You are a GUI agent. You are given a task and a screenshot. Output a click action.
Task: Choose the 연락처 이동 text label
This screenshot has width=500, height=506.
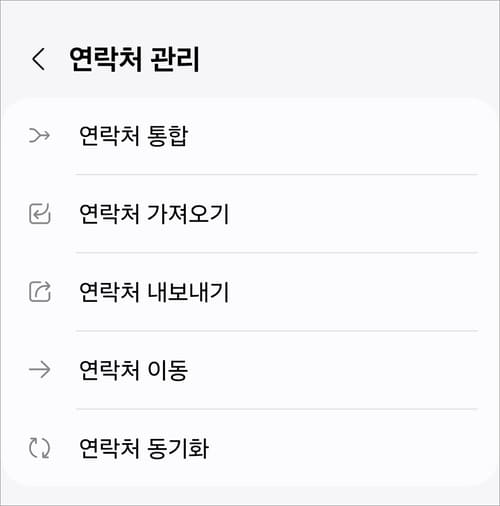point(134,370)
